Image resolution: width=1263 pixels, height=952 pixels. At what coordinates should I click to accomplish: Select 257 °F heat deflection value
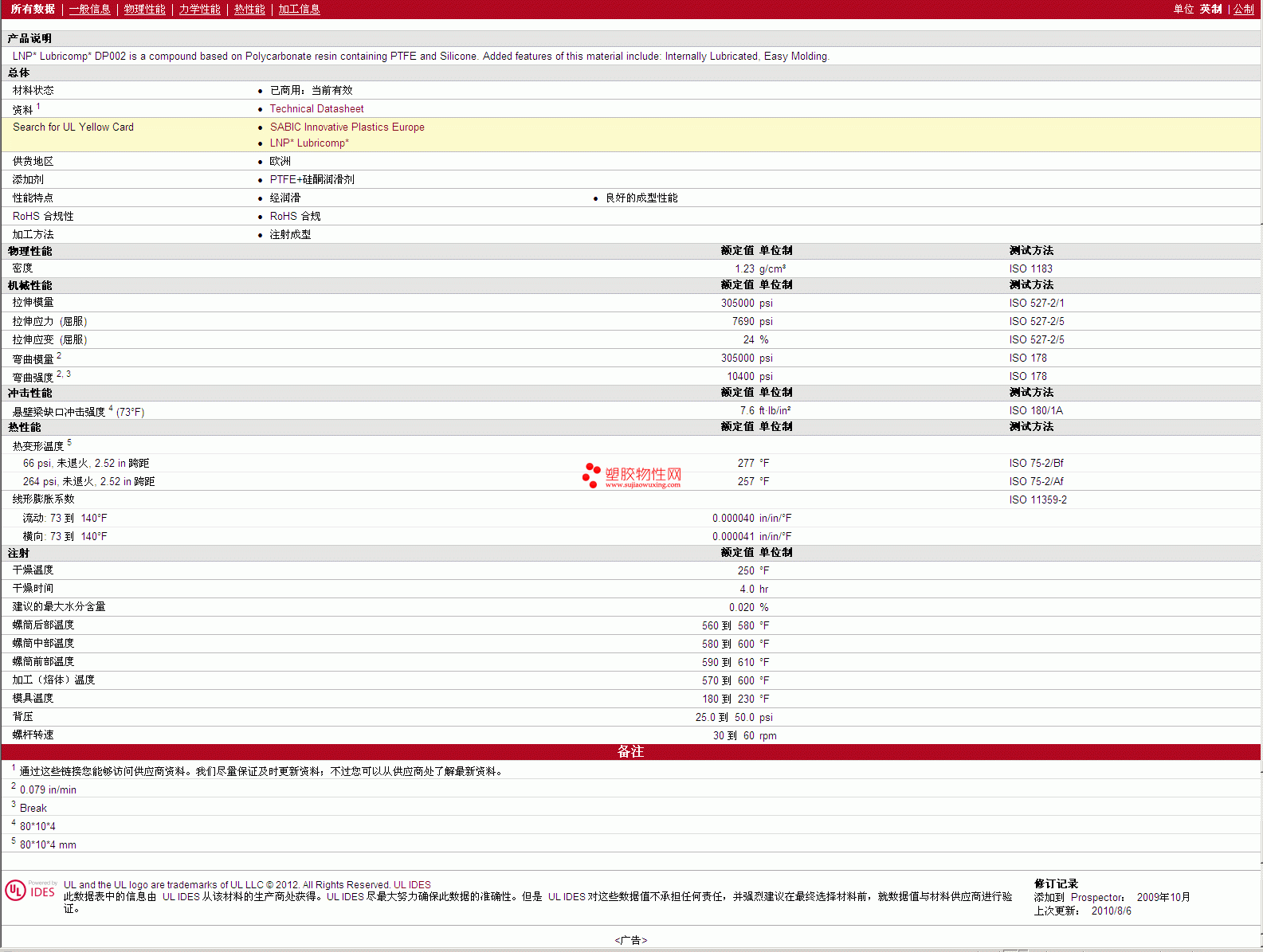click(753, 481)
